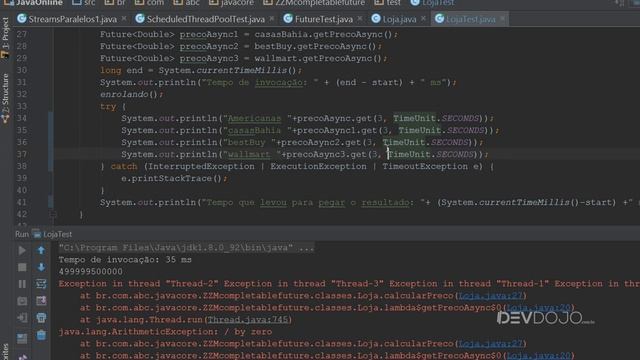The height and width of the screenshot is (360, 640).
Task: Go up the stack trace with up arrow
Action: coord(41,250)
